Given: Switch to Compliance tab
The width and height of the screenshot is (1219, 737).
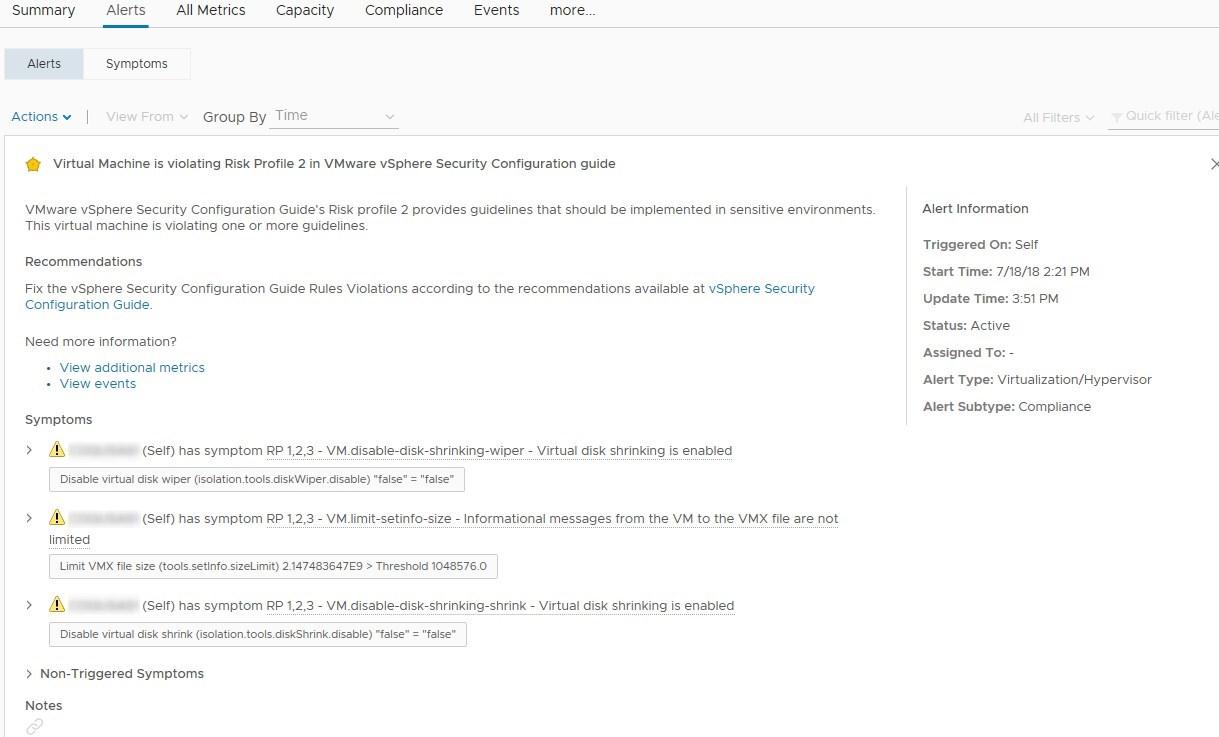Looking at the screenshot, I should (404, 10).
